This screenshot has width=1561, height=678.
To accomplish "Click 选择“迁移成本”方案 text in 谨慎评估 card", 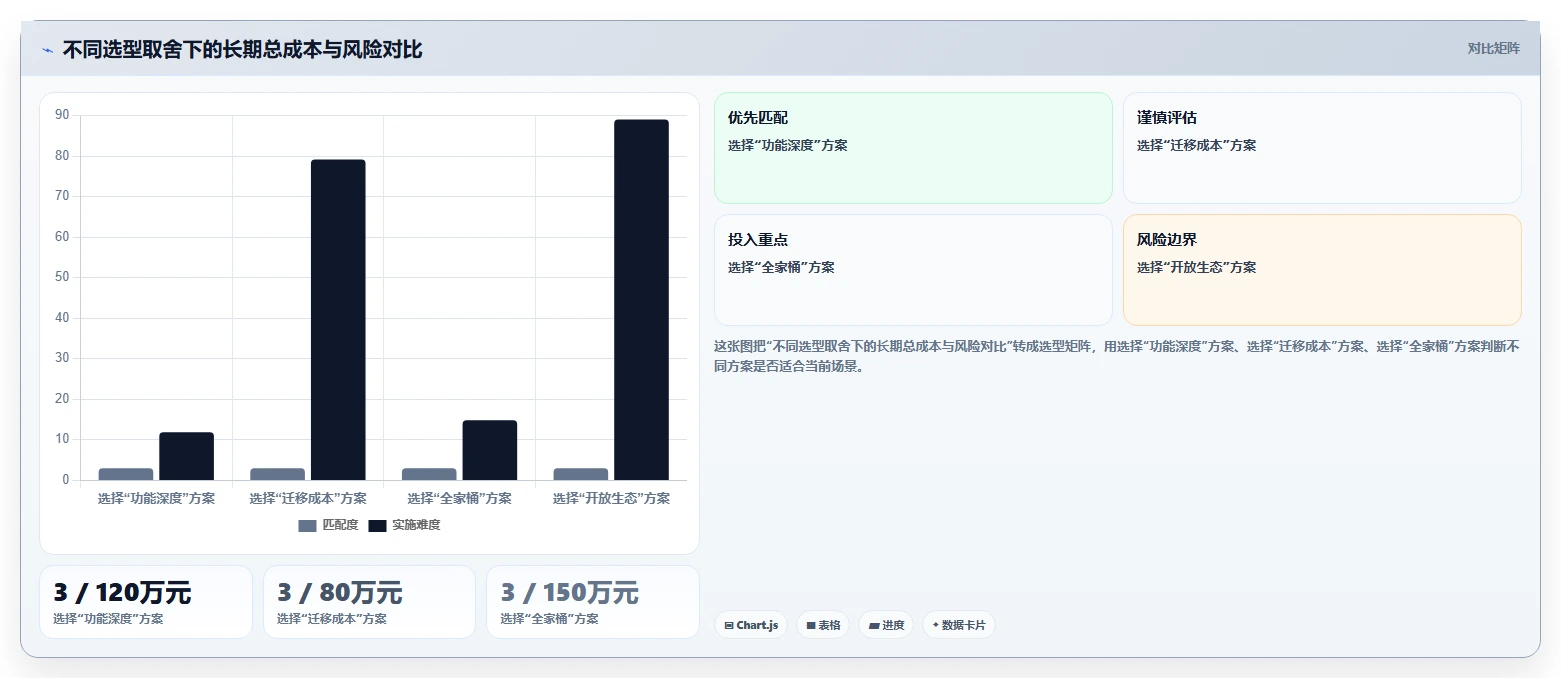I will click(1197, 145).
